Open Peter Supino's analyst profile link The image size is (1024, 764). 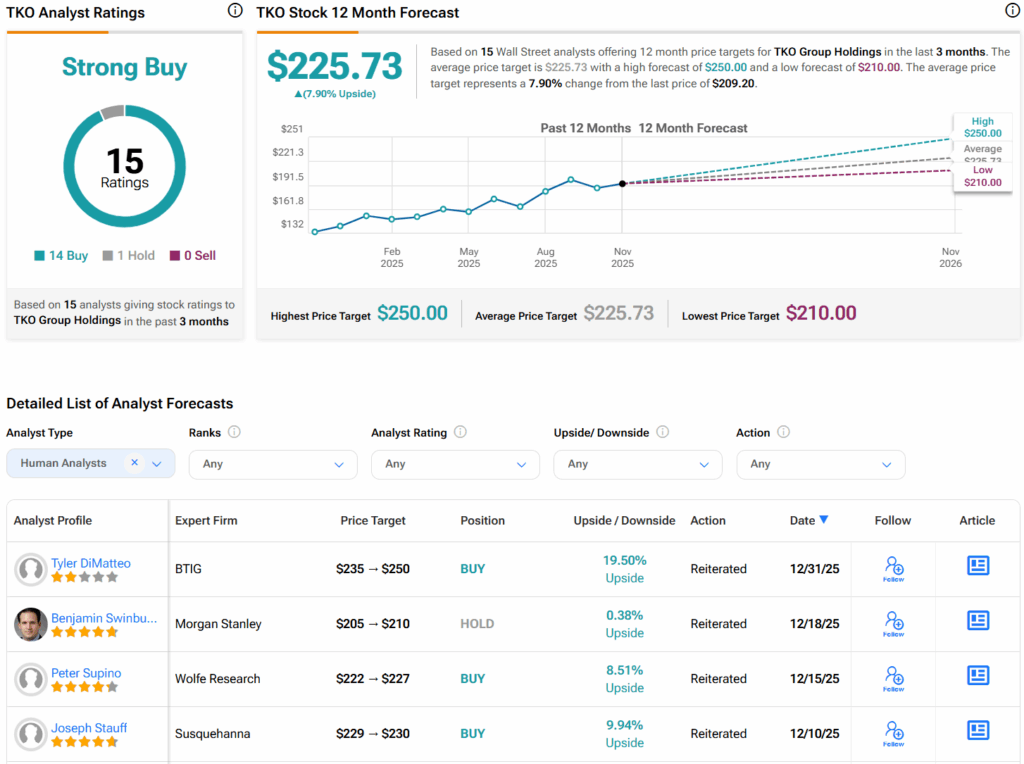[x=85, y=673]
